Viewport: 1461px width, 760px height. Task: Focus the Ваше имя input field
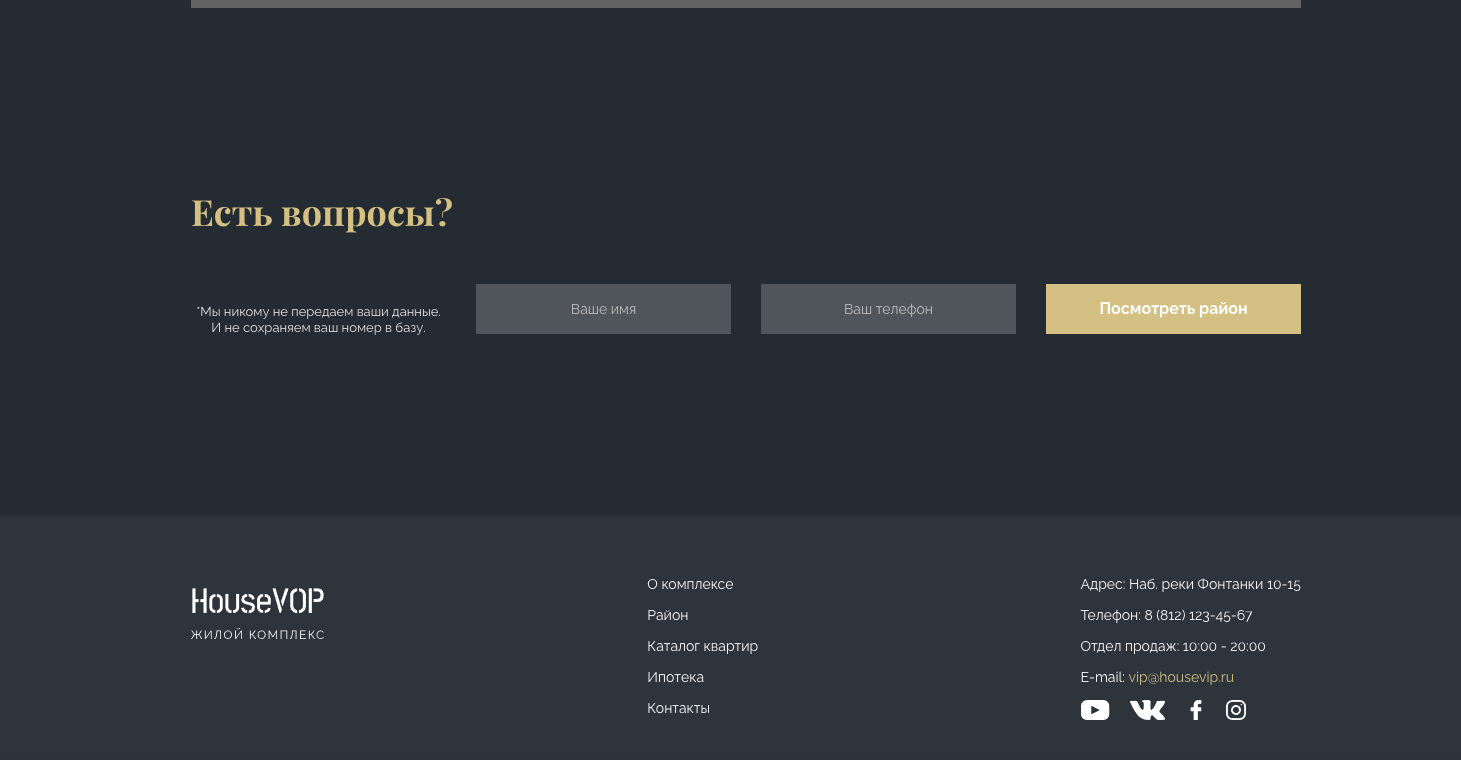[x=603, y=309]
